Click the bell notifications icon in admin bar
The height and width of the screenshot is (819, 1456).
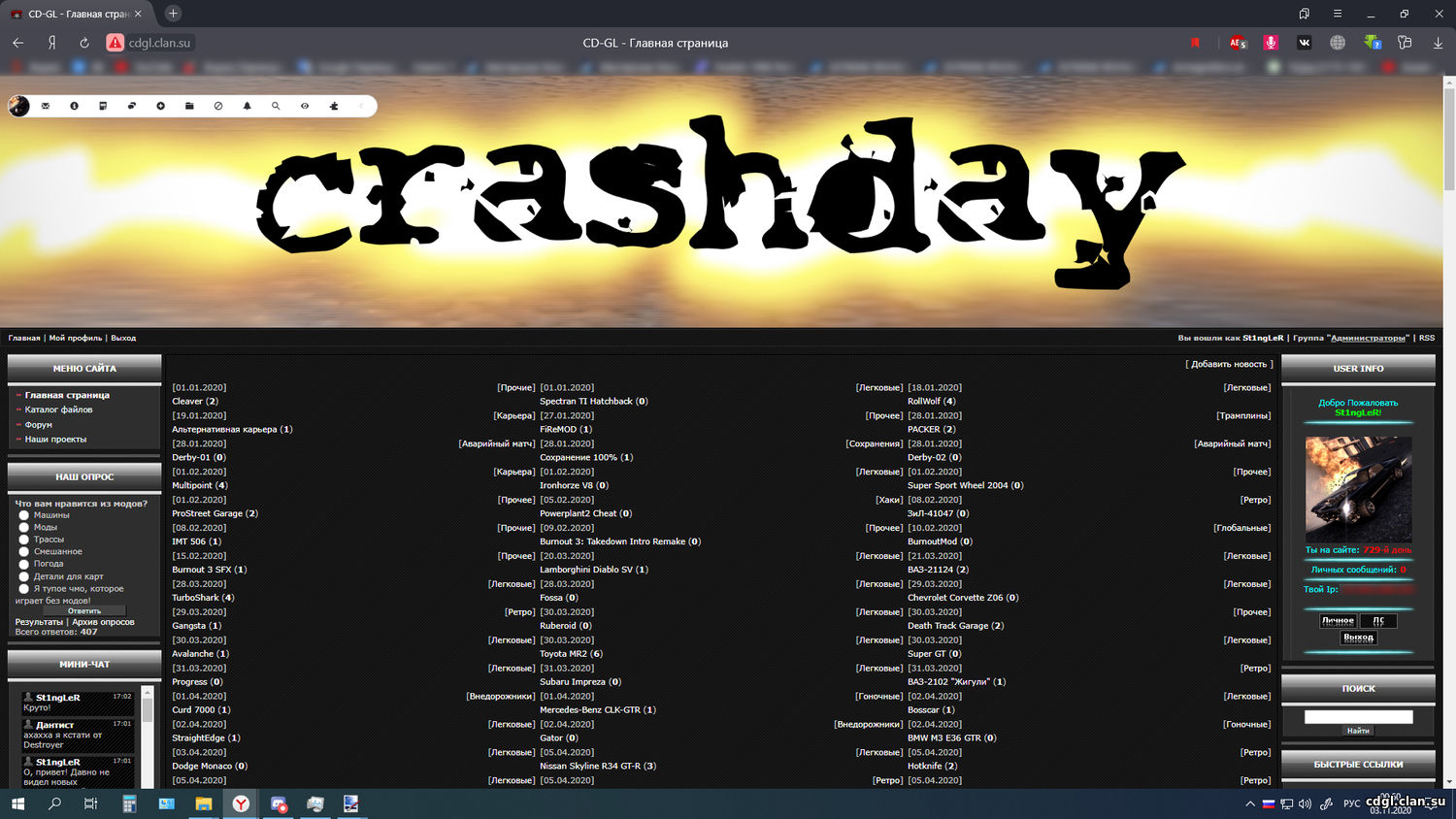click(x=247, y=106)
